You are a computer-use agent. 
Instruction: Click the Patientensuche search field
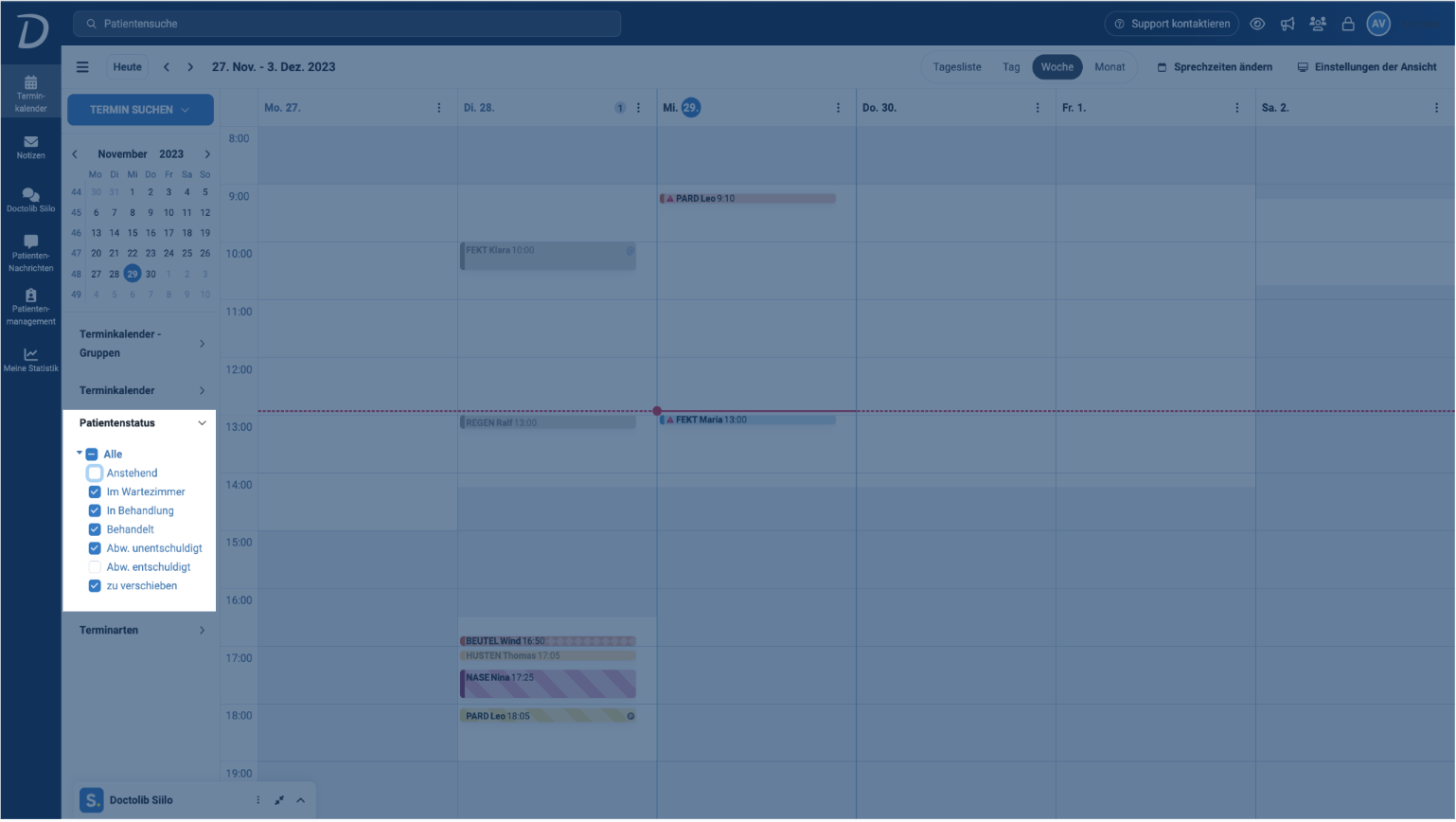[x=346, y=24]
